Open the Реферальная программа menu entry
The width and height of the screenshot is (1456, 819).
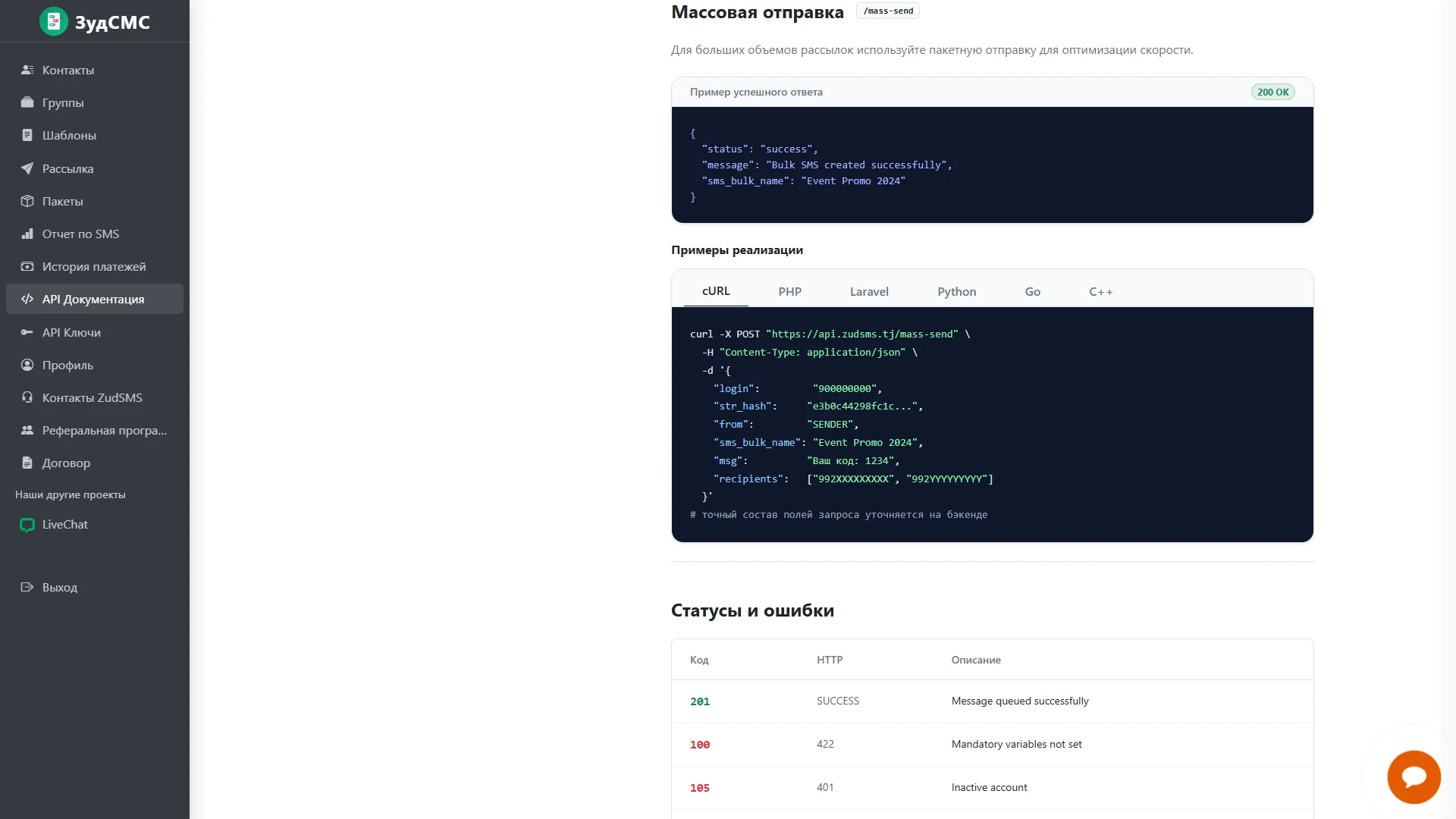pos(95,430)
